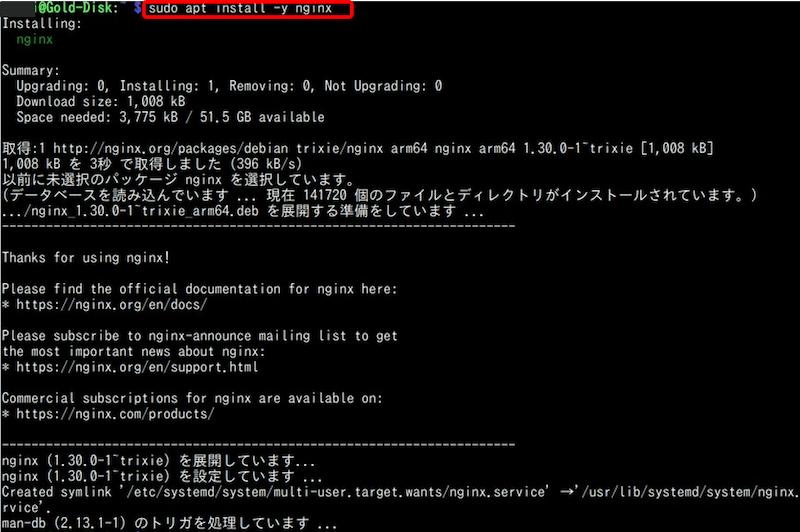Viewport: 800px width, 532px height.
Task: Click 'Download size: 1,008 kB' line
Action: (x=101, y=102)
